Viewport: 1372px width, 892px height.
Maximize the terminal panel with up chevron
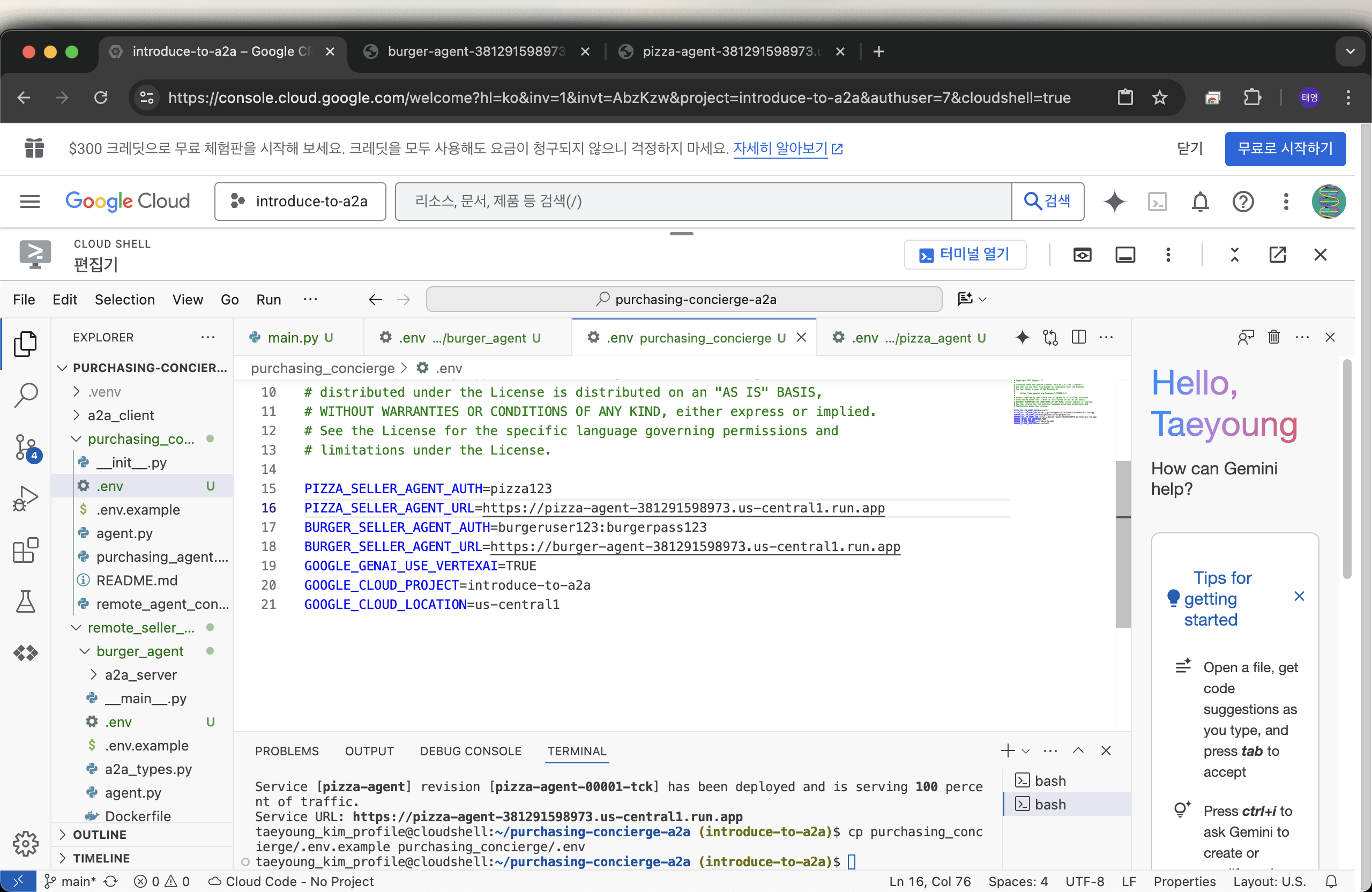(1077, 750)
